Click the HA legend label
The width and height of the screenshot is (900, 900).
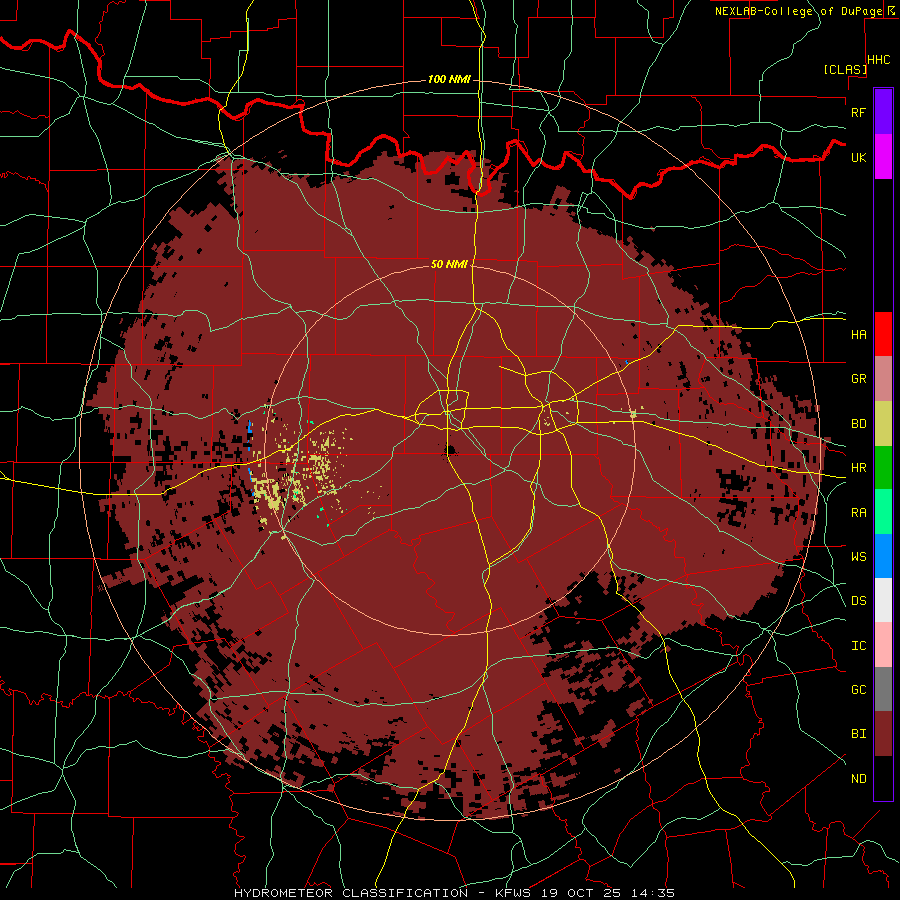859,335
